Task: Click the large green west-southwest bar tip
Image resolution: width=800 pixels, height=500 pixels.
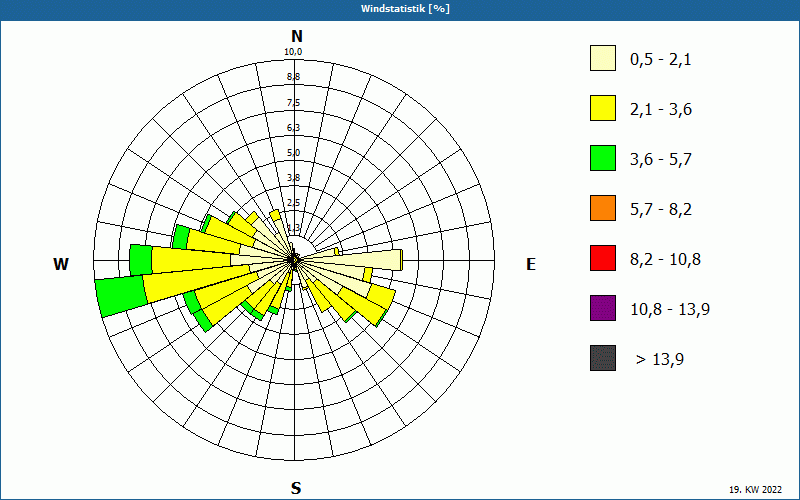Action: [x=122, y=297]
